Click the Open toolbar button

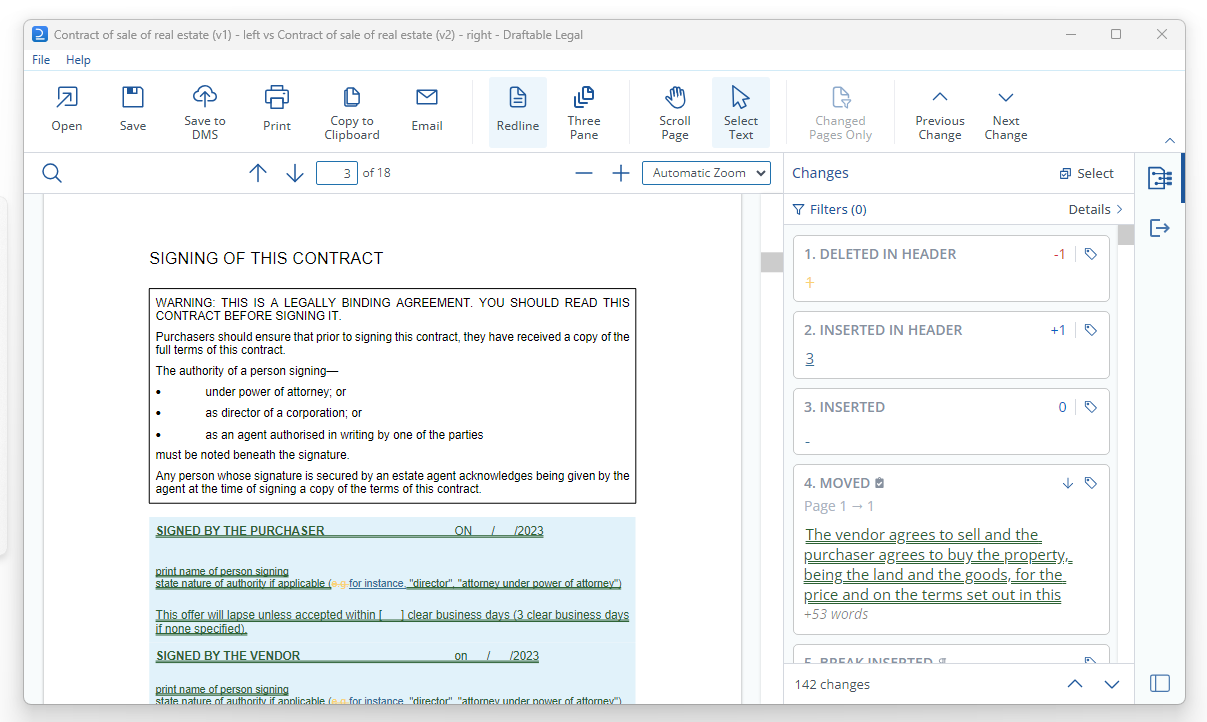point(67,110)
